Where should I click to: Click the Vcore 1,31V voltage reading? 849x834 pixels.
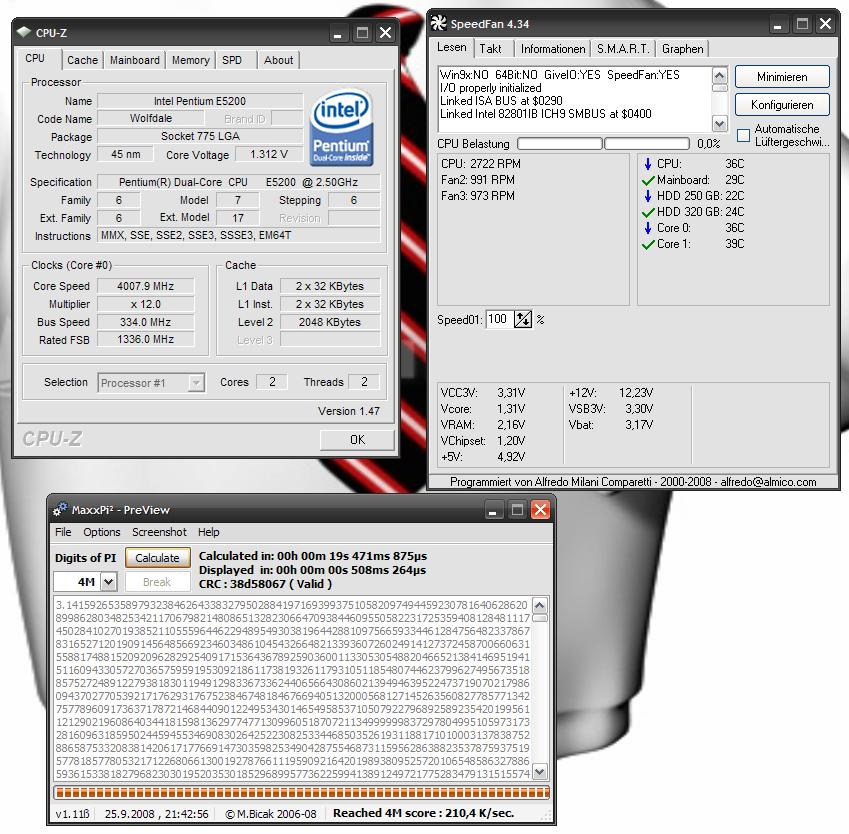coord(482,409)
